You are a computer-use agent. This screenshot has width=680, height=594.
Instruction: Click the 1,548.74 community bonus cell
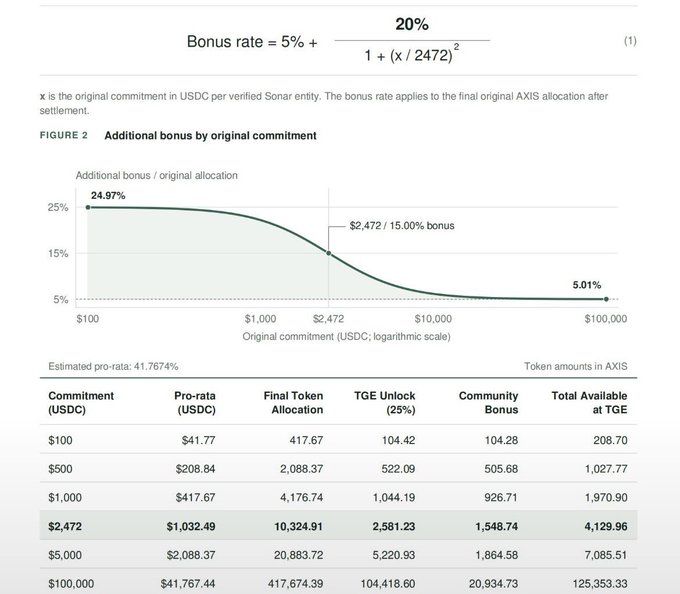pyautogui.click(x=497, y=526)
